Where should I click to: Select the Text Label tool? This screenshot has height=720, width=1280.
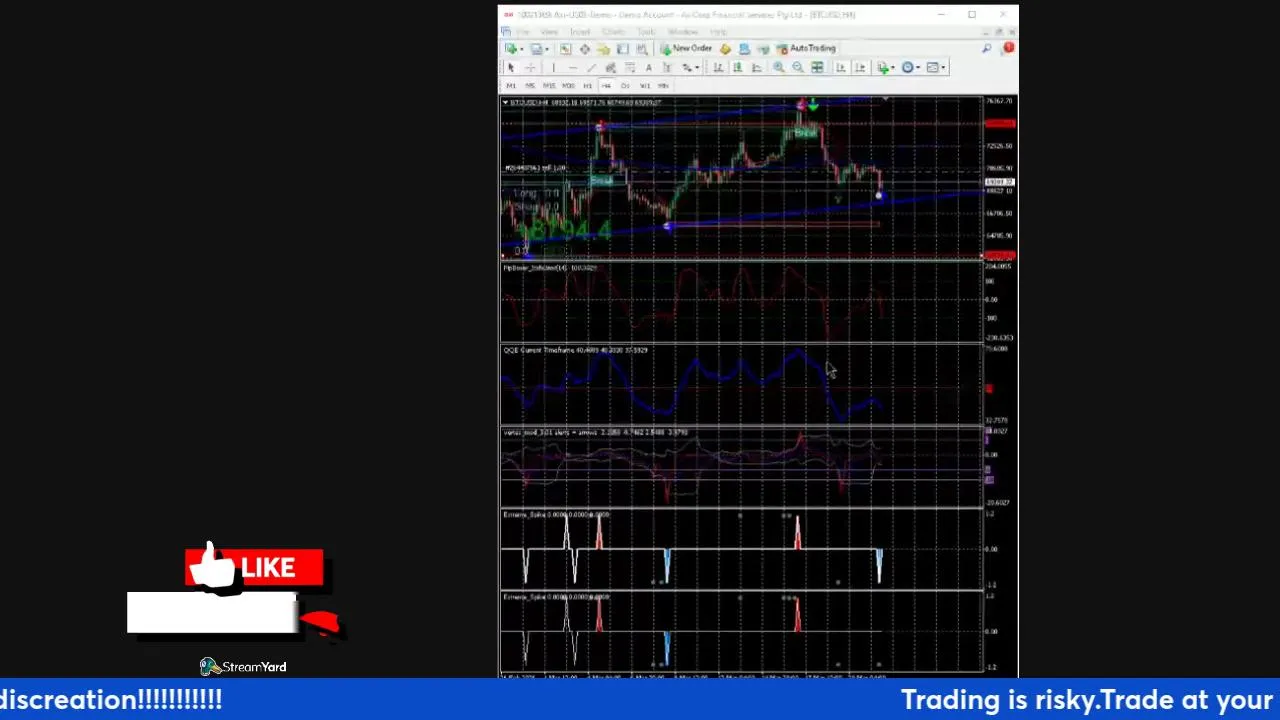coord(667,67)
